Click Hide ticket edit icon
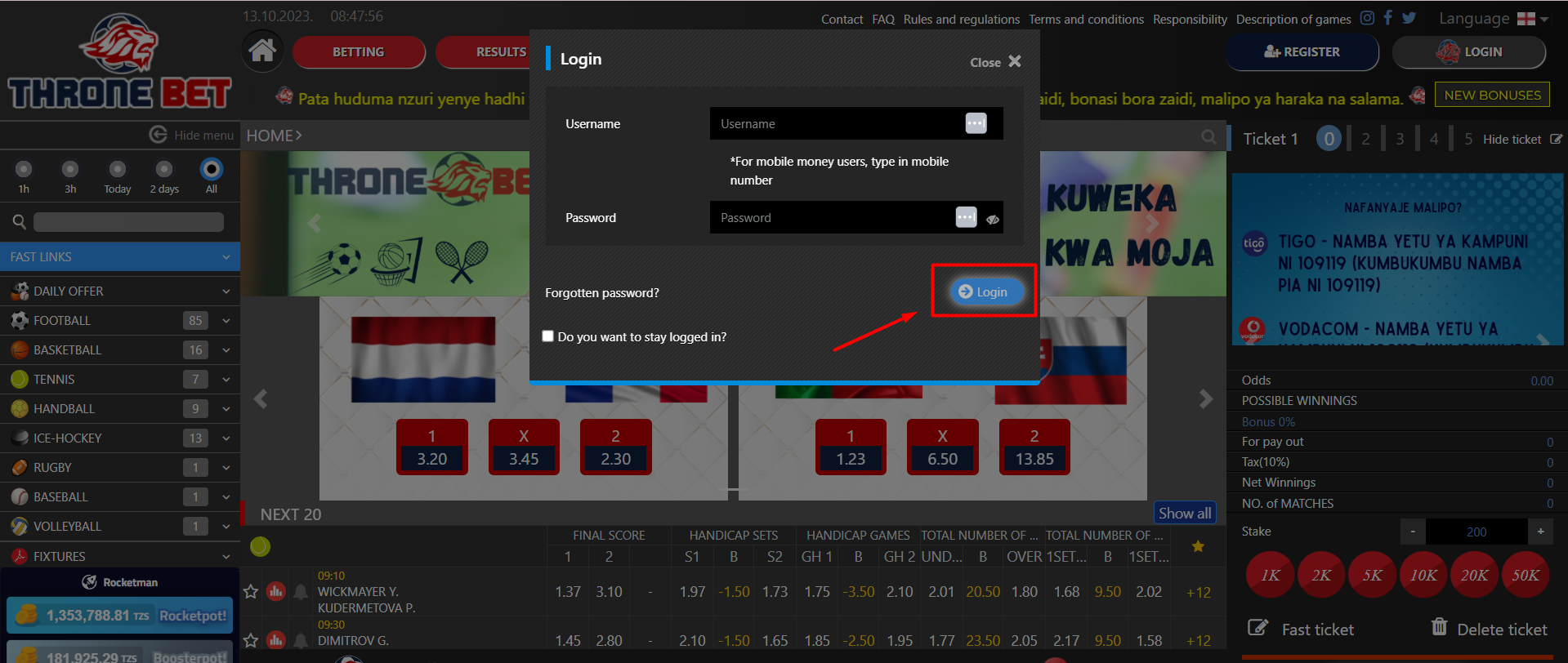This screenshot has width=1568, height=663. pyautogui.click(x=1556, y=140)
